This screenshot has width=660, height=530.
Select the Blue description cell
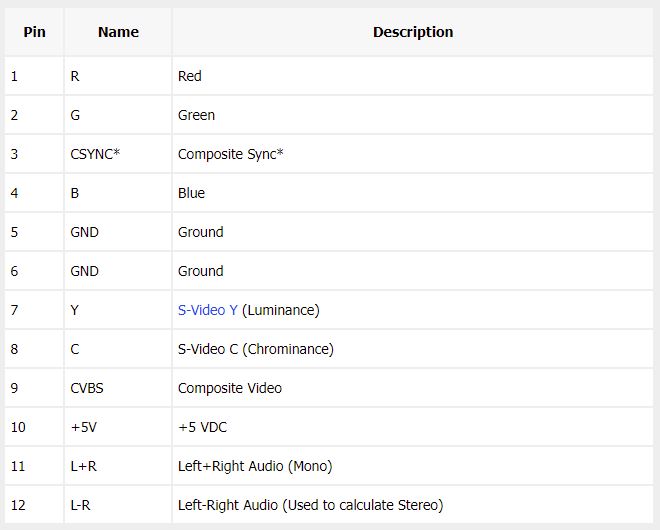(x=413, y=193)
